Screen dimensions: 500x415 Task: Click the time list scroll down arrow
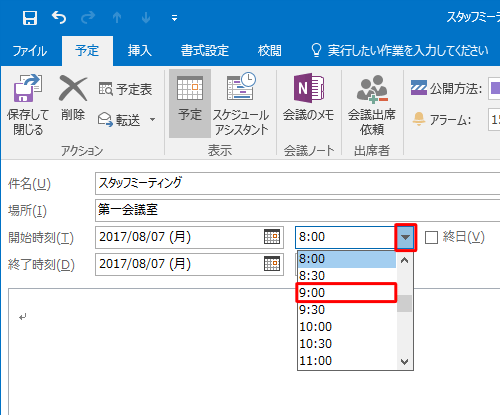(x=405, y=361)
